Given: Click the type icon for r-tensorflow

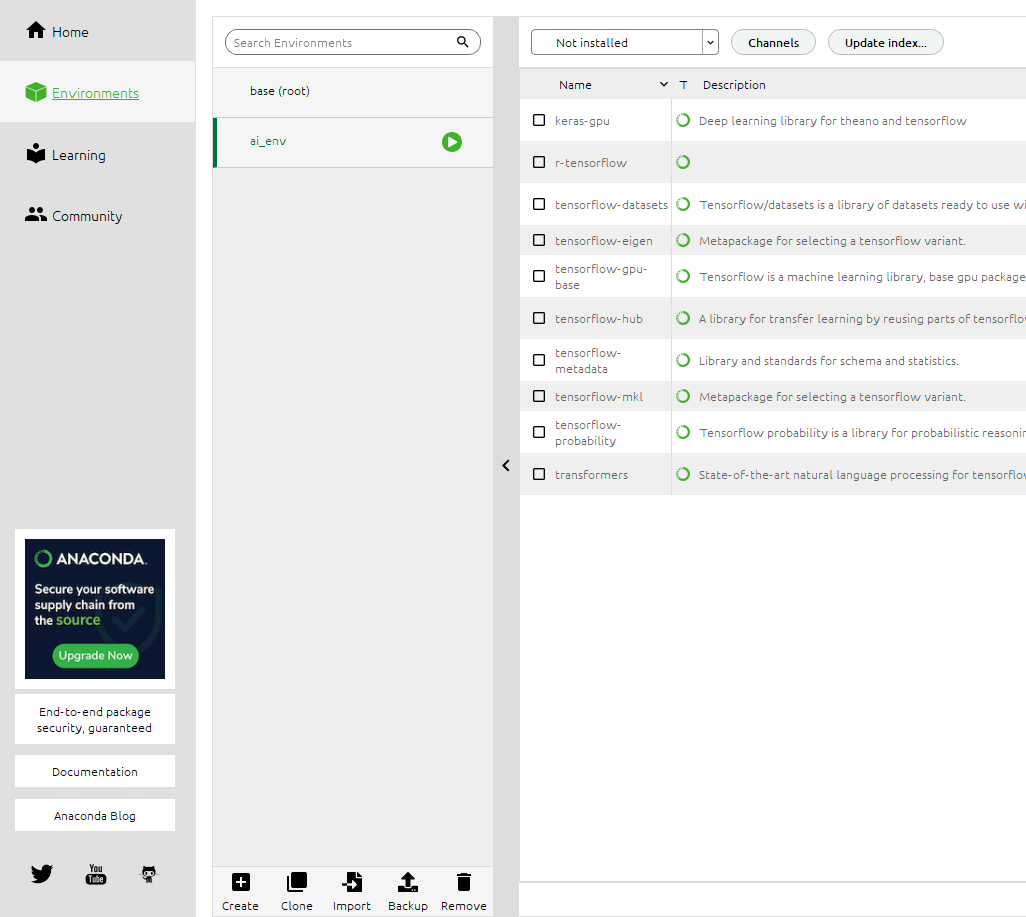Looking at the screenshot, I should point(682,162).
